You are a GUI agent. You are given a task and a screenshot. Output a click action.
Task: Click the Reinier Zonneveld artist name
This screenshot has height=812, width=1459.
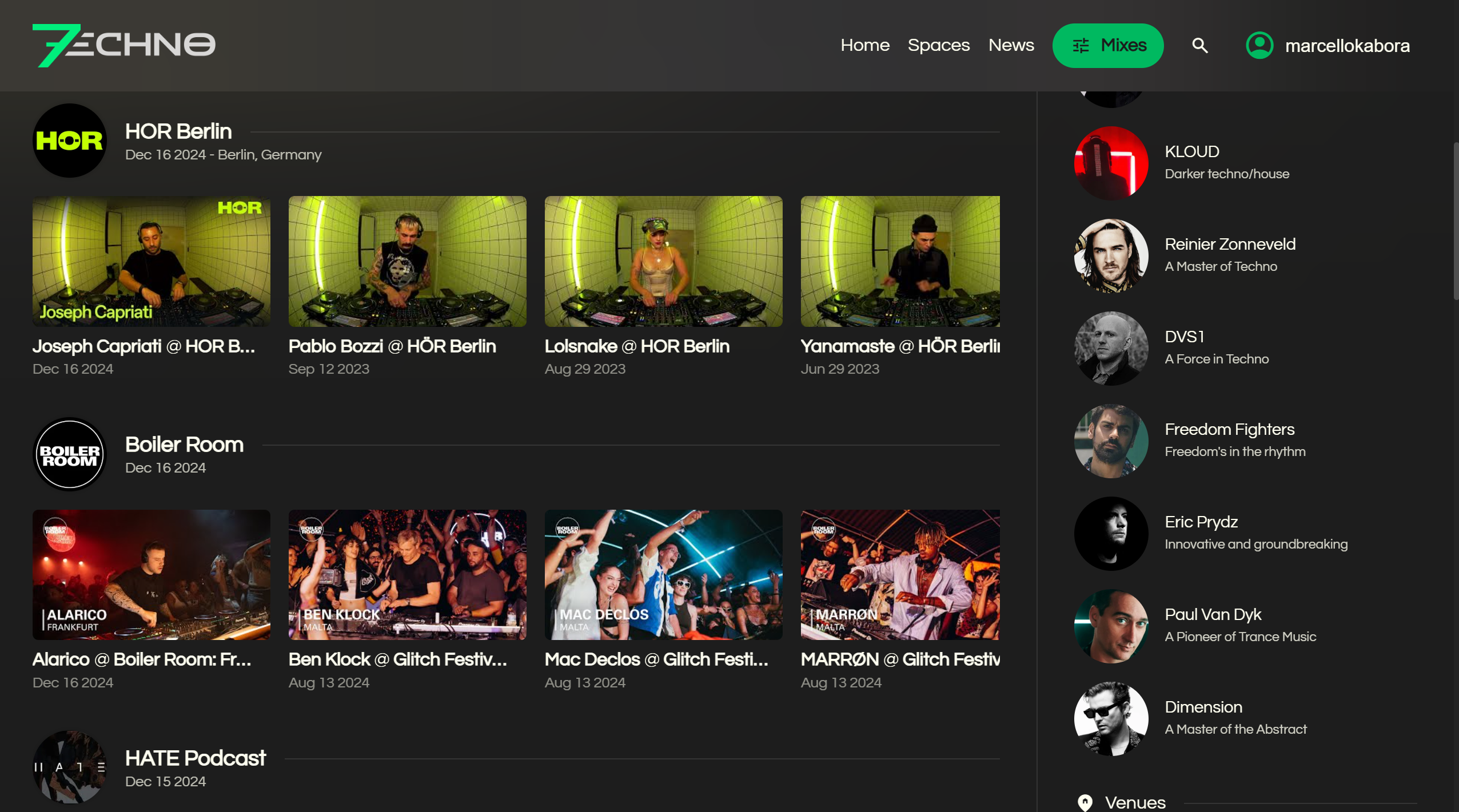coord(1230,244)
